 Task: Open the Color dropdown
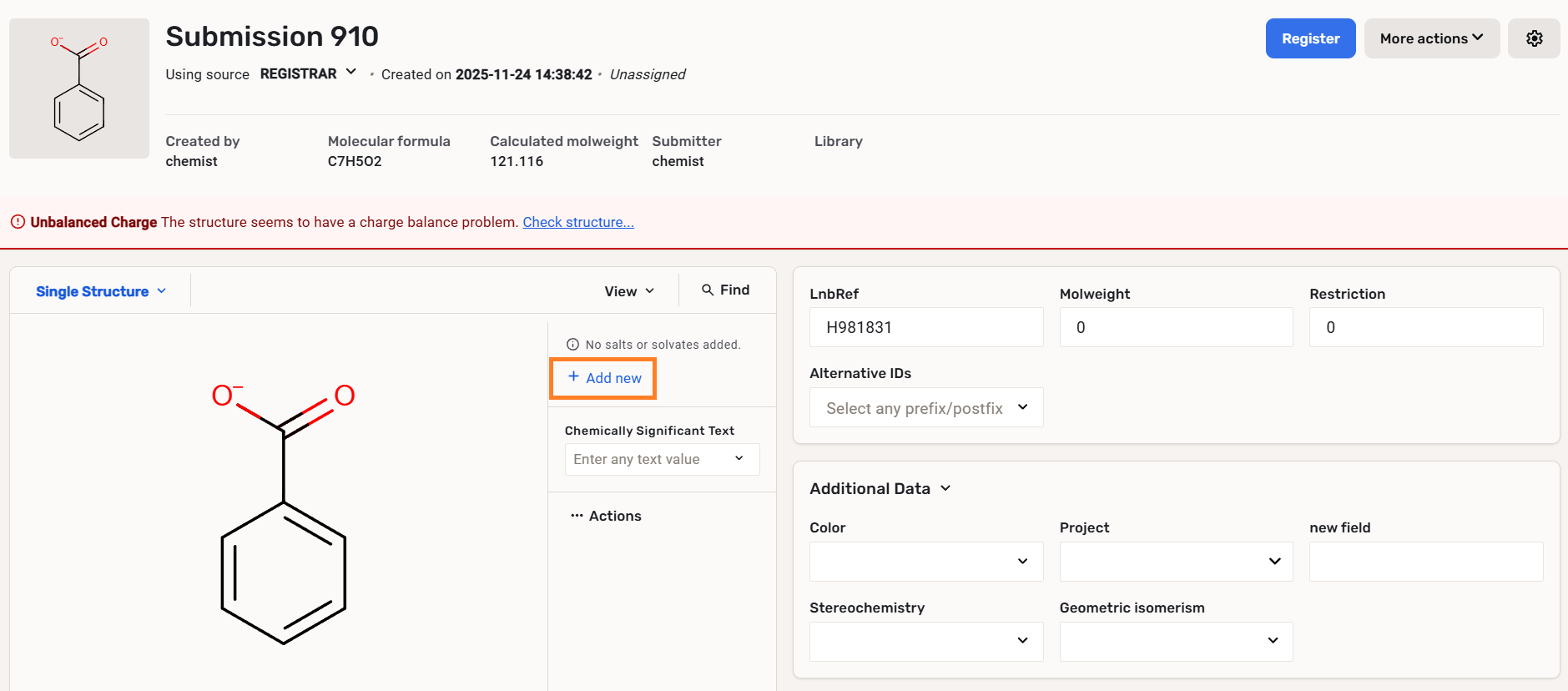(926, 562)
